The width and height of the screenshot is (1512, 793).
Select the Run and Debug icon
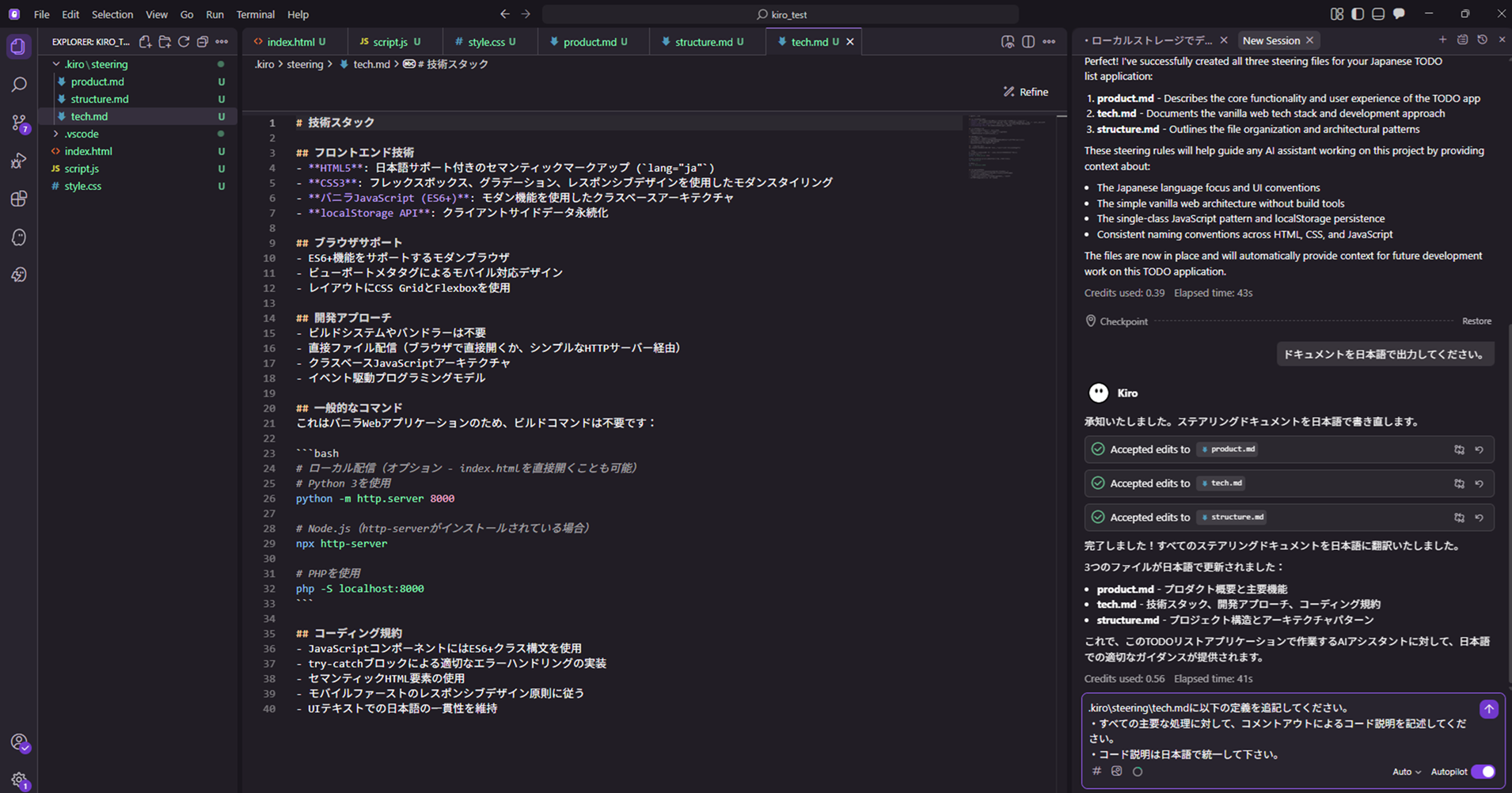coord(19,161)
